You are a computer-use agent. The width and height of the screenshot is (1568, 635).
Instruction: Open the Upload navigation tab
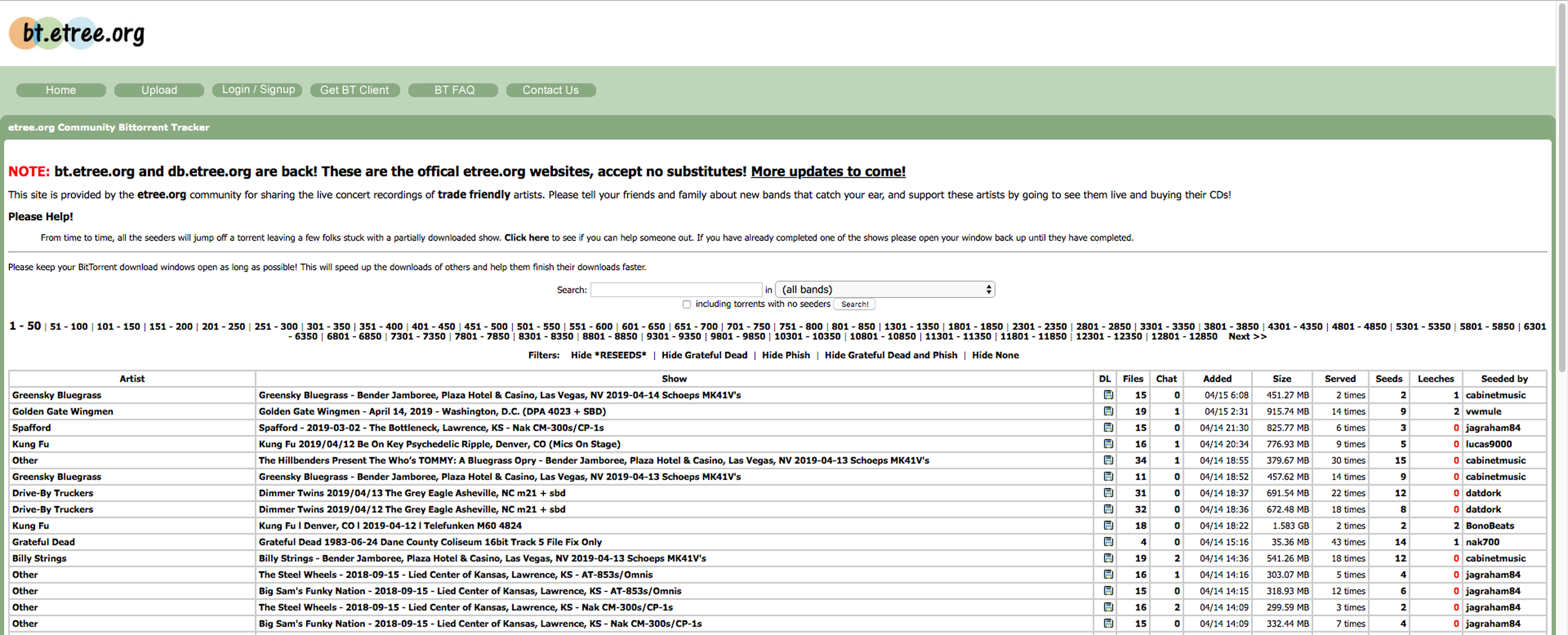pos(159,90)
